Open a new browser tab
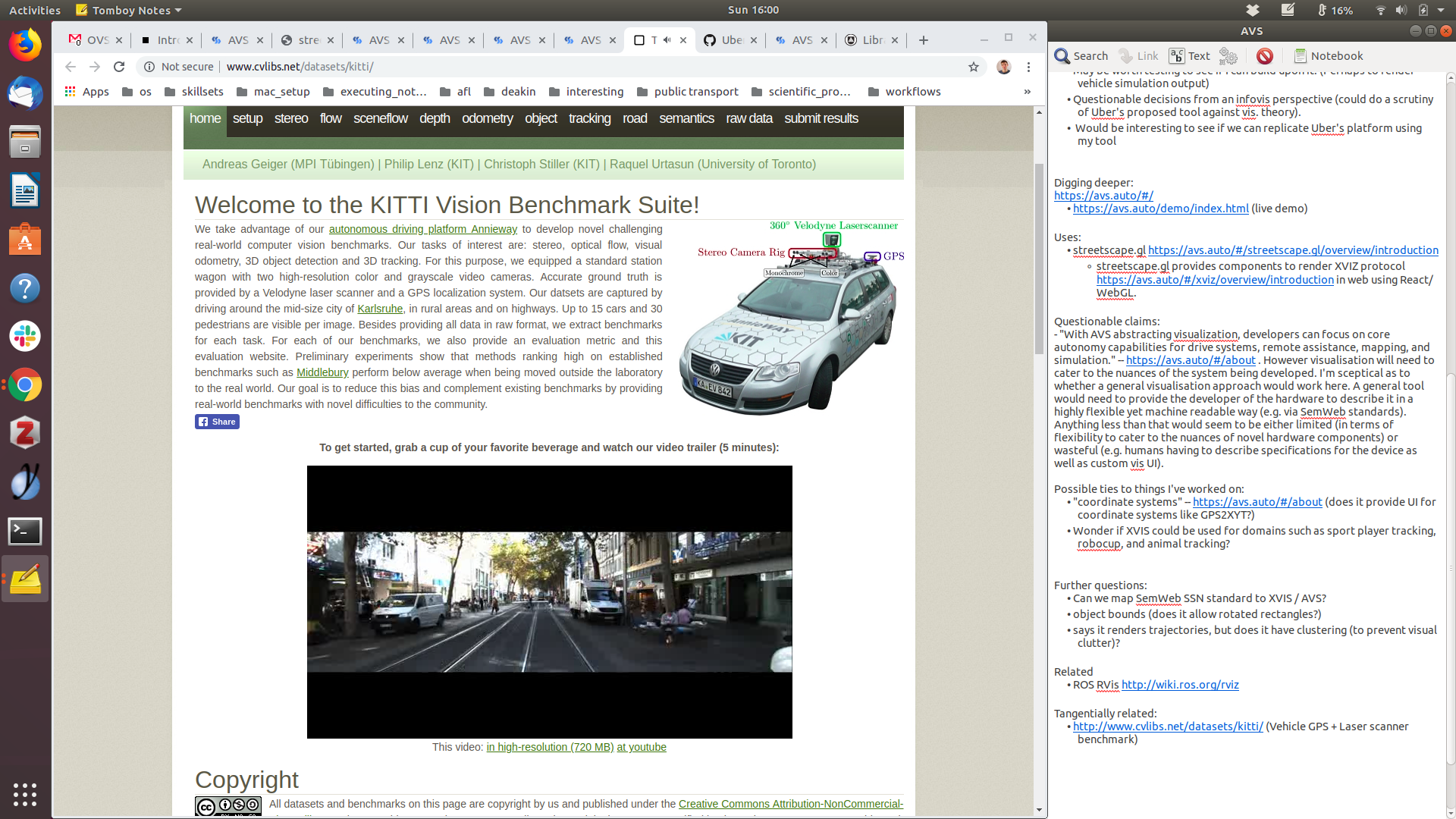 [x=923, y=40]
